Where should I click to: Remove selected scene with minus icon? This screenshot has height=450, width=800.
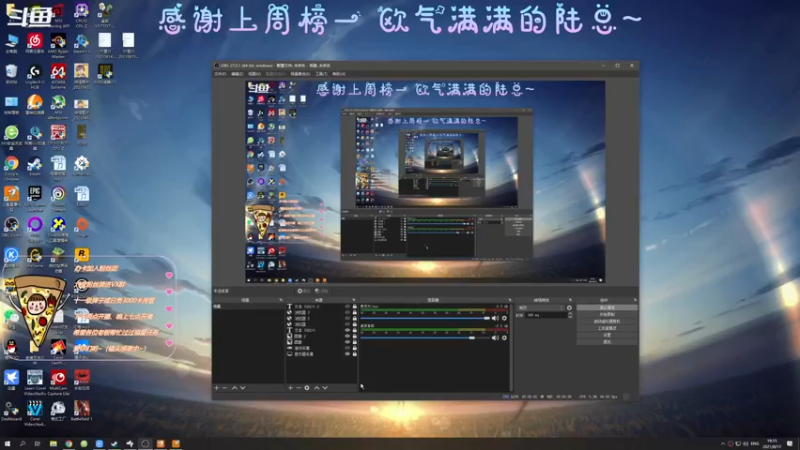[224, 388]
